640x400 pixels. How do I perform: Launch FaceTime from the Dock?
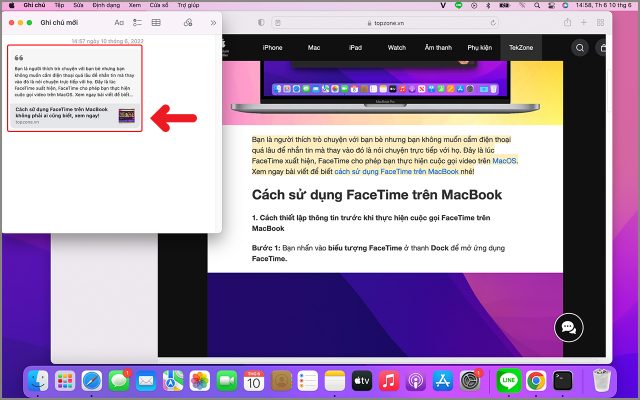click(x=226, y=381)
